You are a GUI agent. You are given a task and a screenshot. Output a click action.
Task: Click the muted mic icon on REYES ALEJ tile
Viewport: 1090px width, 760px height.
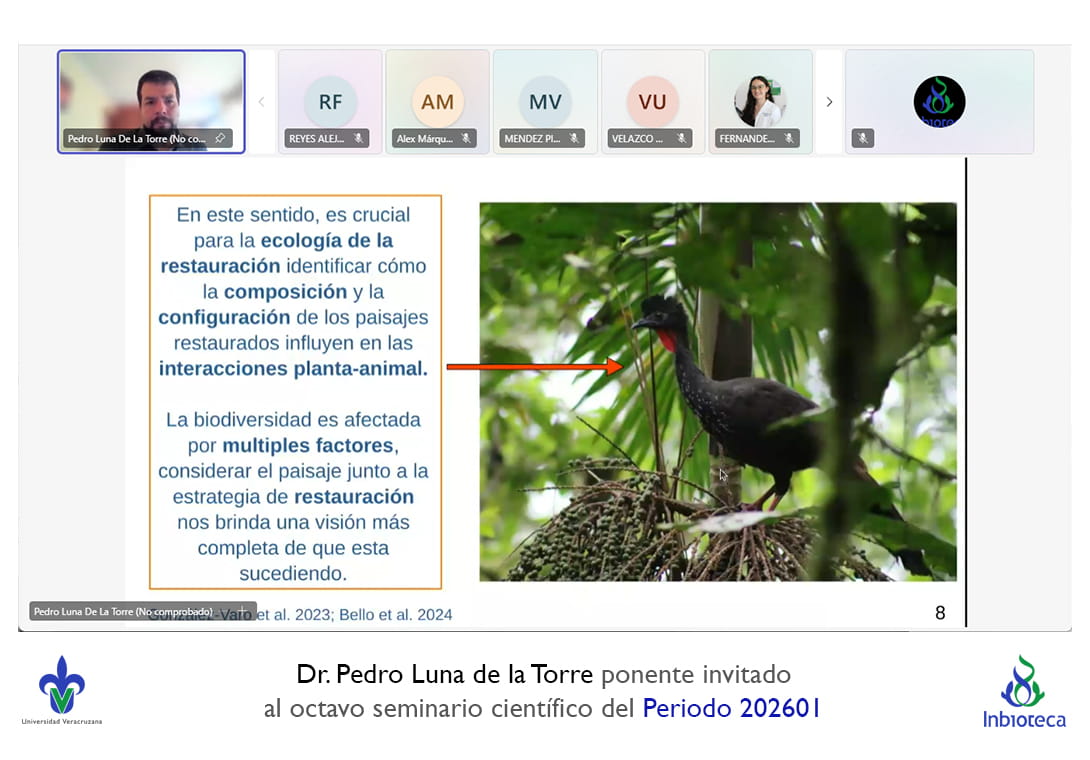coord(357,139)
